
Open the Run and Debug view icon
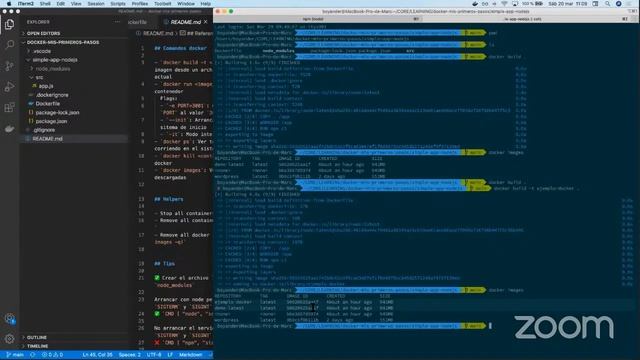[x=9, y=87]
